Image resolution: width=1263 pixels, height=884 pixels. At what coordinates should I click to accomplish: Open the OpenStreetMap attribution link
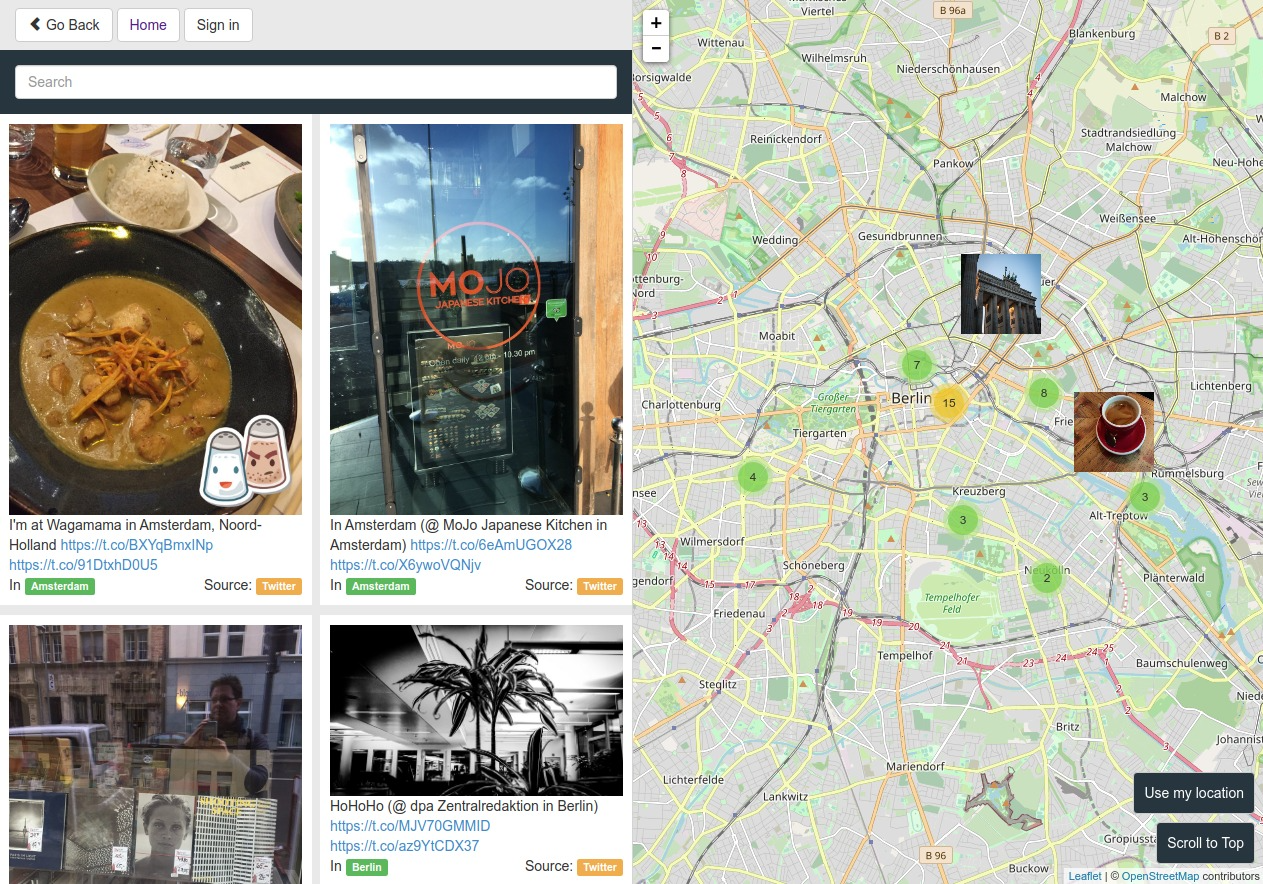coord(1159,876)
